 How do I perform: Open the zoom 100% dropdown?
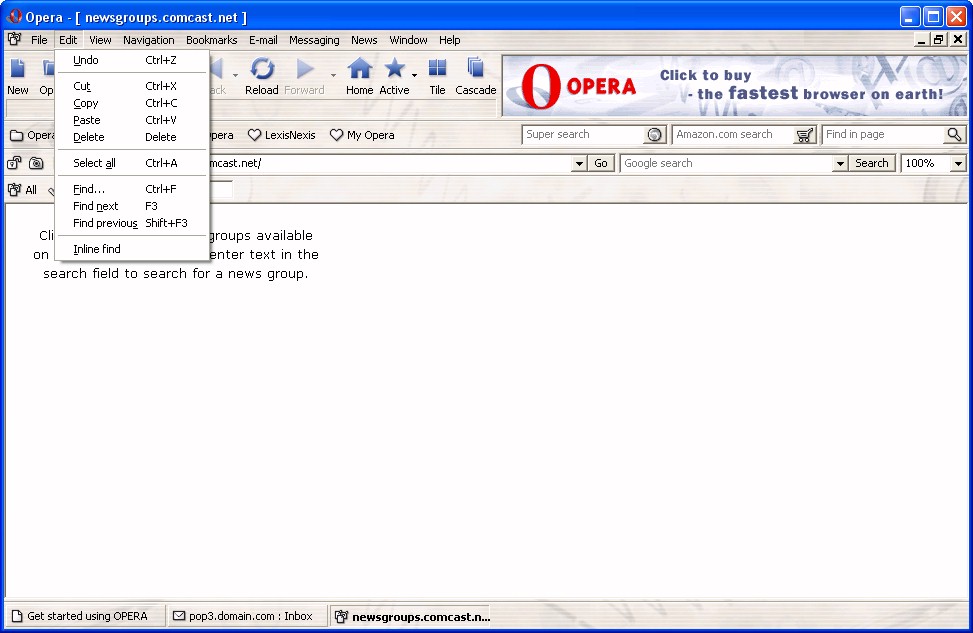coord(958,163)
